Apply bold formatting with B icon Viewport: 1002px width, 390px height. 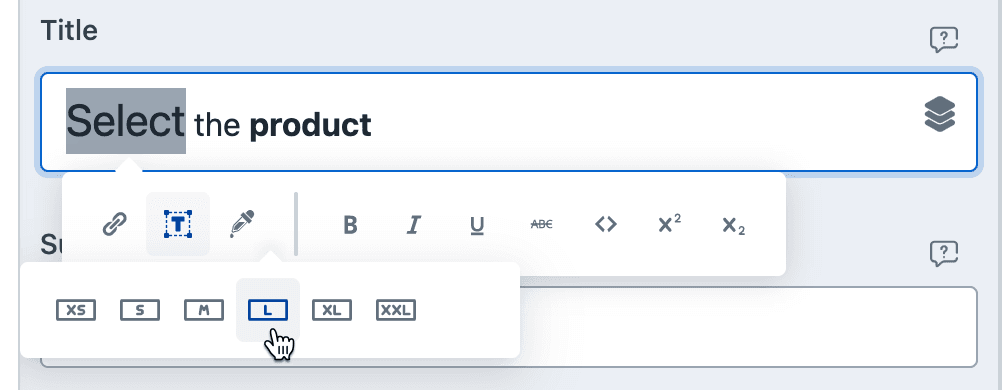(x=350, y=224)
